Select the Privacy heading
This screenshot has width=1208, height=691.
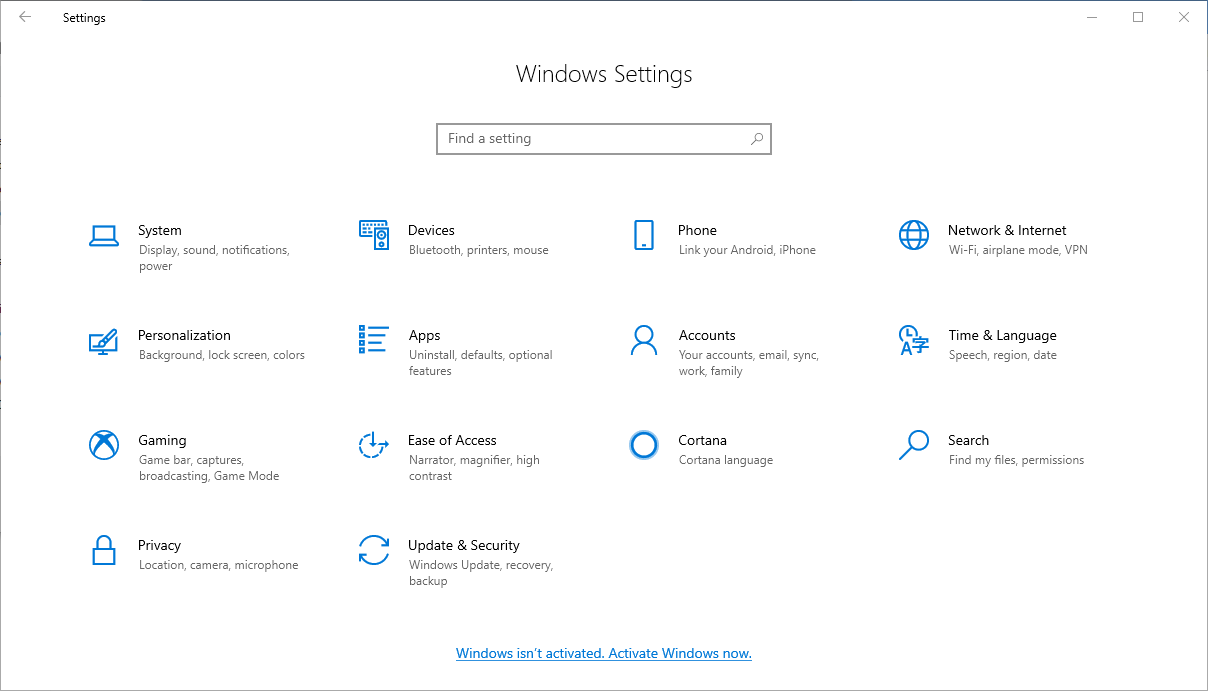click(159, 545)
